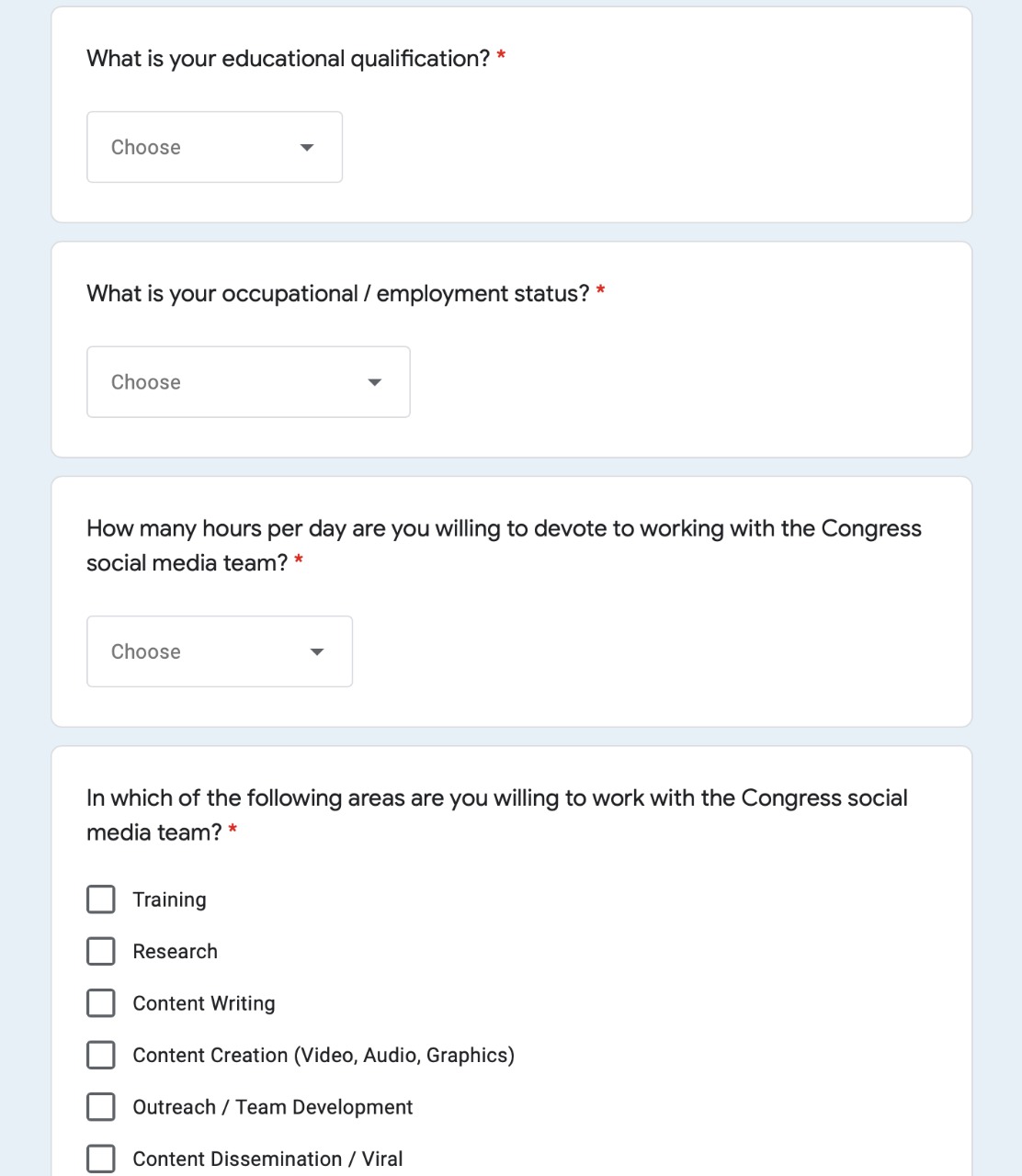Toggle the Outreach / Team Development checkbox
1022x1176 pixels.
(101, 1107)
